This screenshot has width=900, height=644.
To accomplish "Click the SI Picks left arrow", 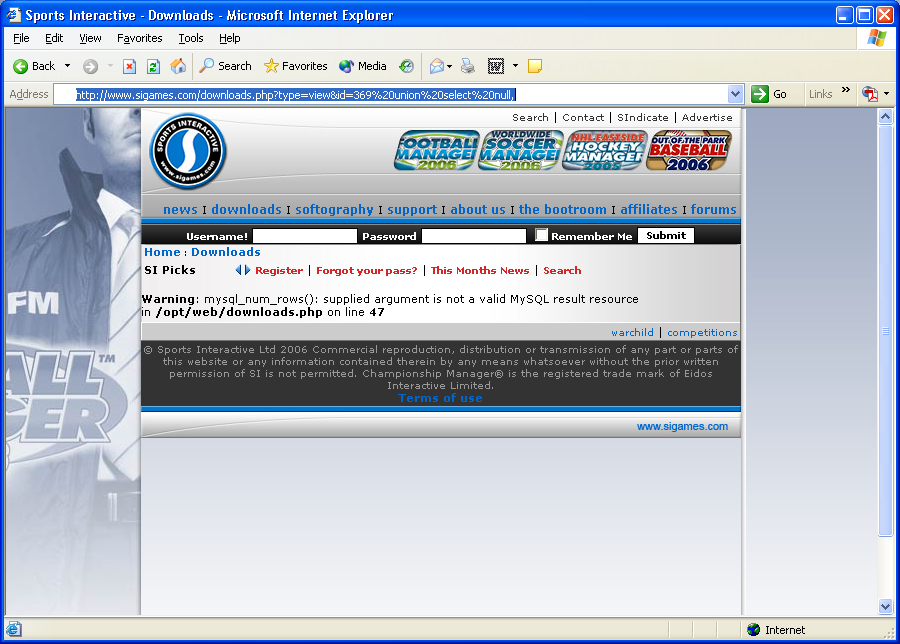I will [x=238, y=270].
